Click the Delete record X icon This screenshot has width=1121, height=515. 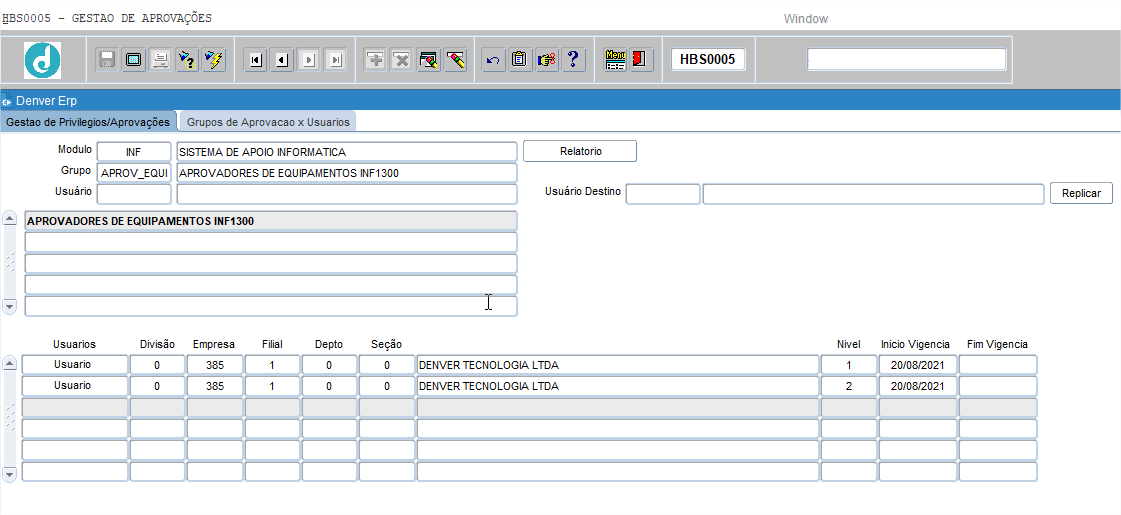point(402,60)
